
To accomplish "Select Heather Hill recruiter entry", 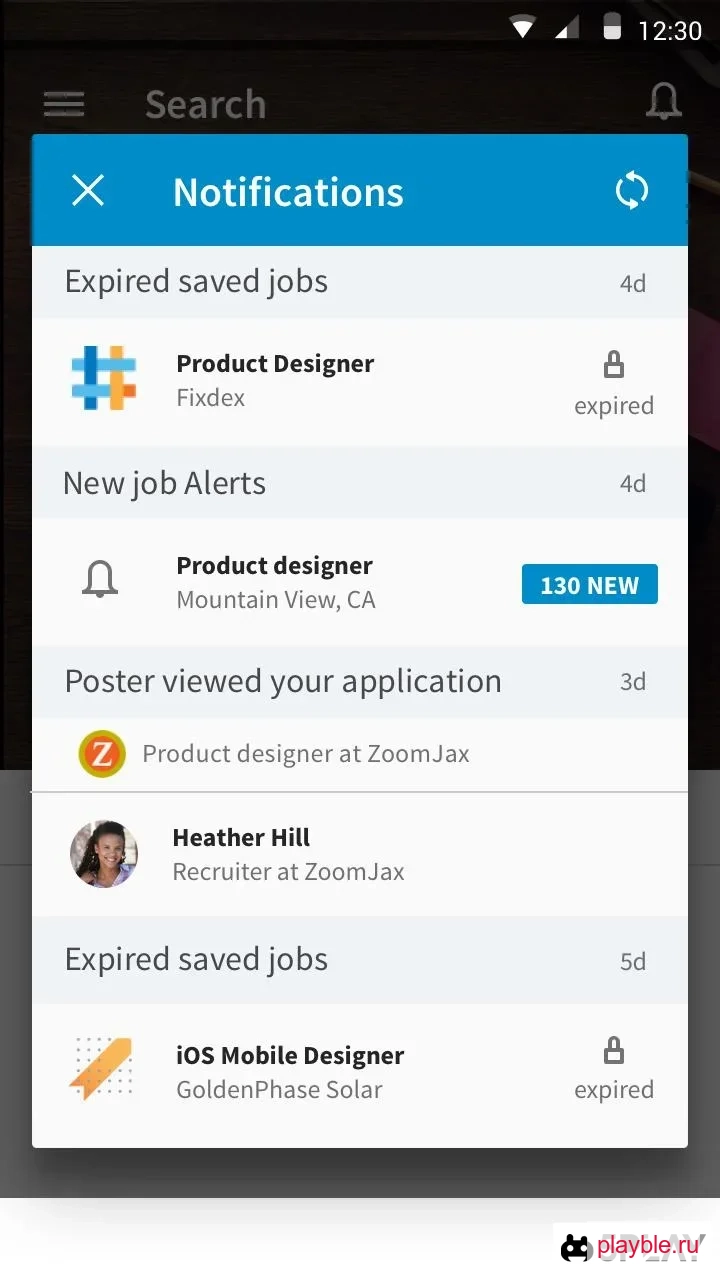I will 360,855.
